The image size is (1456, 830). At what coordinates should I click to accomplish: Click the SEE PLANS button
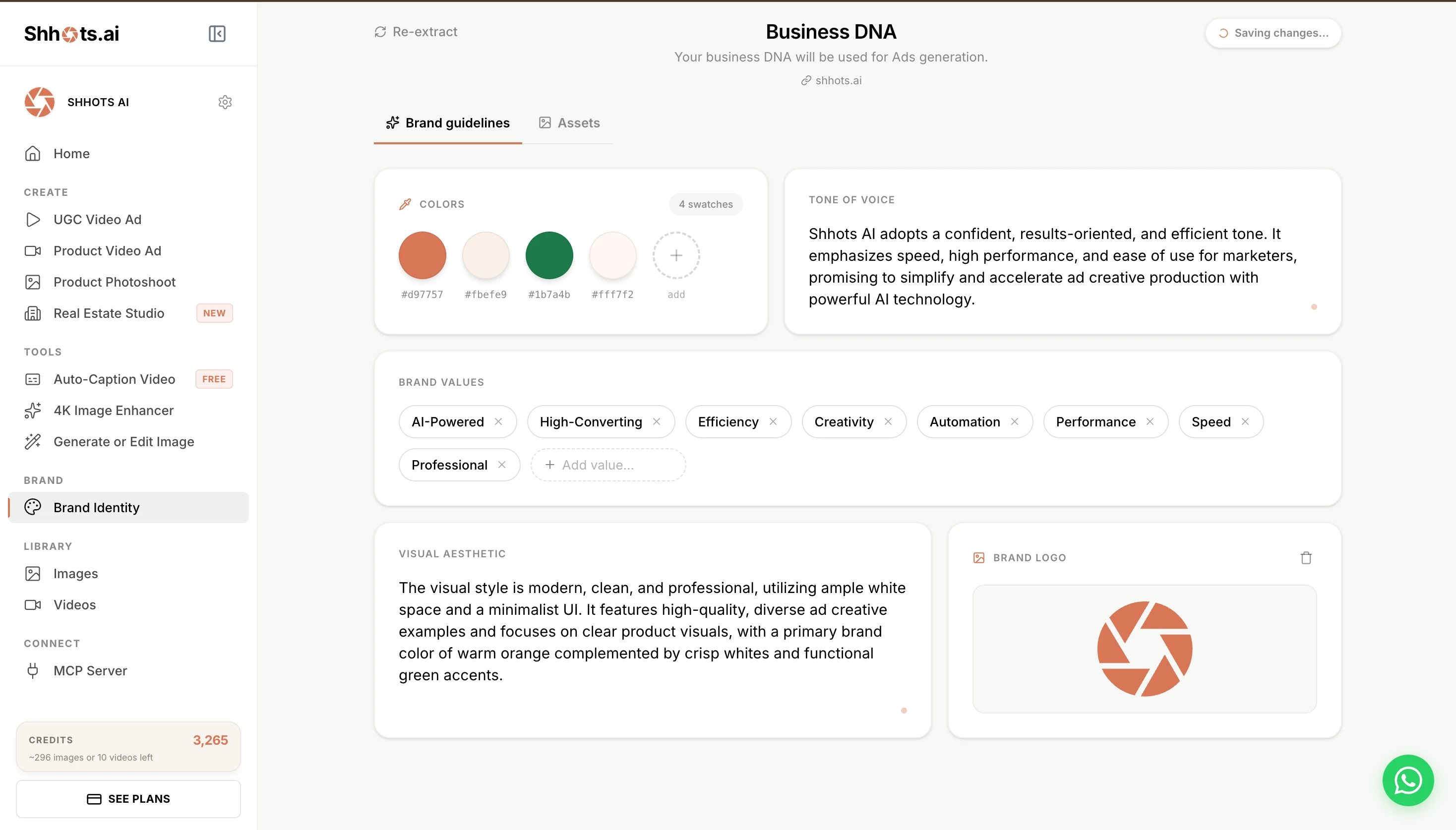click(128, 799)
